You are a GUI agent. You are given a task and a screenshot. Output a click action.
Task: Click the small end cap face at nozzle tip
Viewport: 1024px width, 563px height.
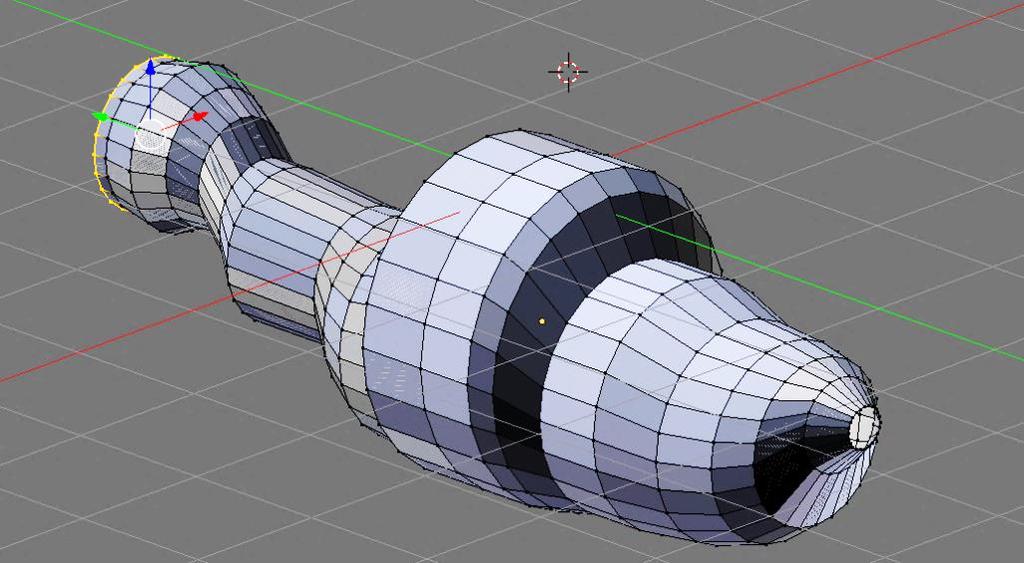click(864, 426)
